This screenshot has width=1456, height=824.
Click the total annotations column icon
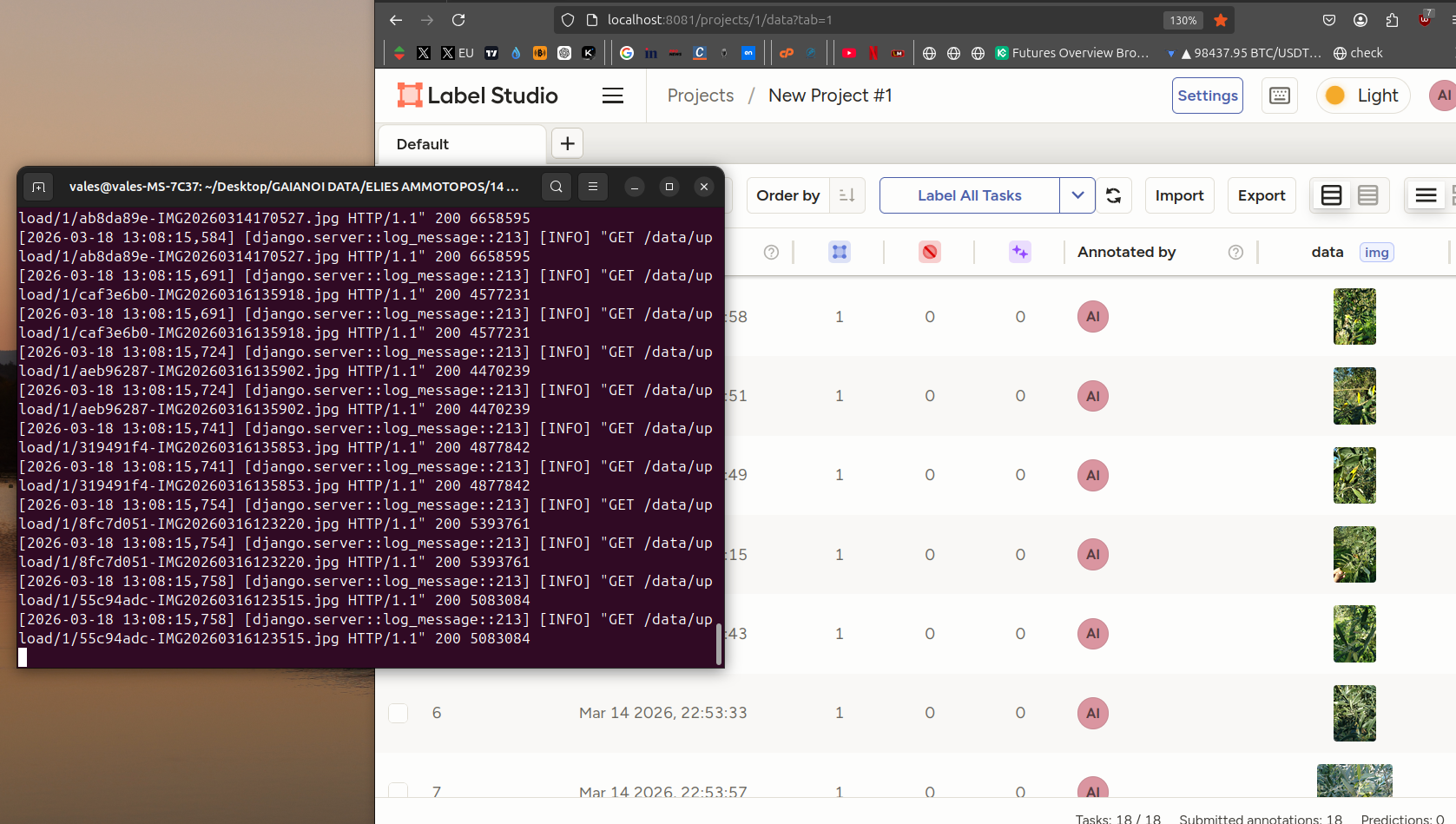(839, 252)
